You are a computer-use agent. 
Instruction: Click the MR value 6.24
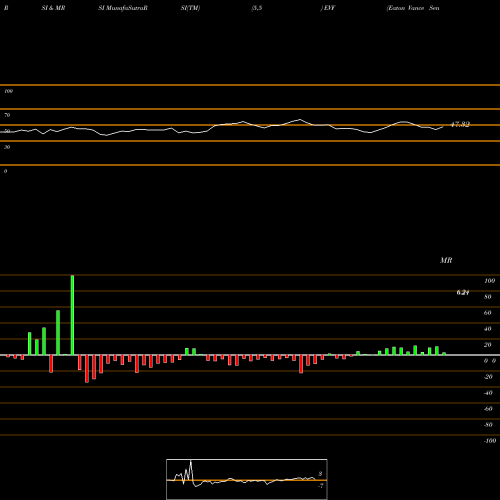tap(463, 292)
